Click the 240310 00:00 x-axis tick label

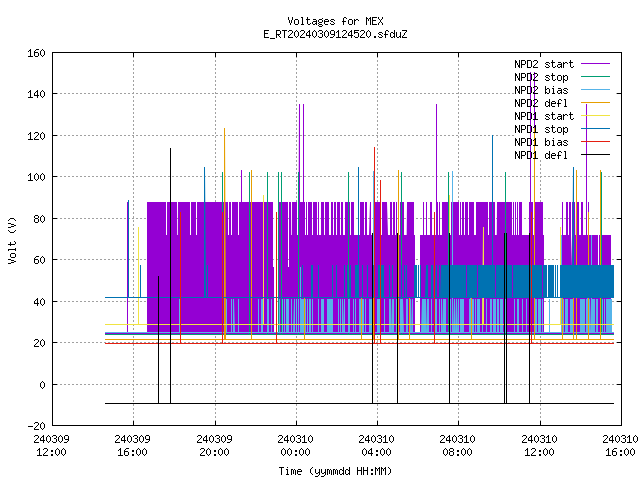tap(296, 446)
